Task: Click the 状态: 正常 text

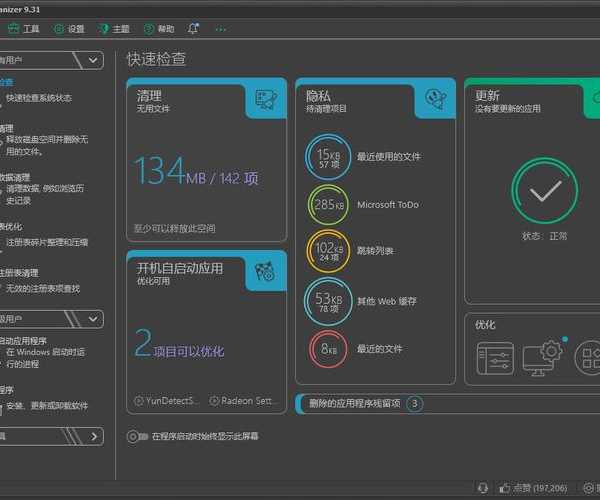Action: [x=545, y=236]
